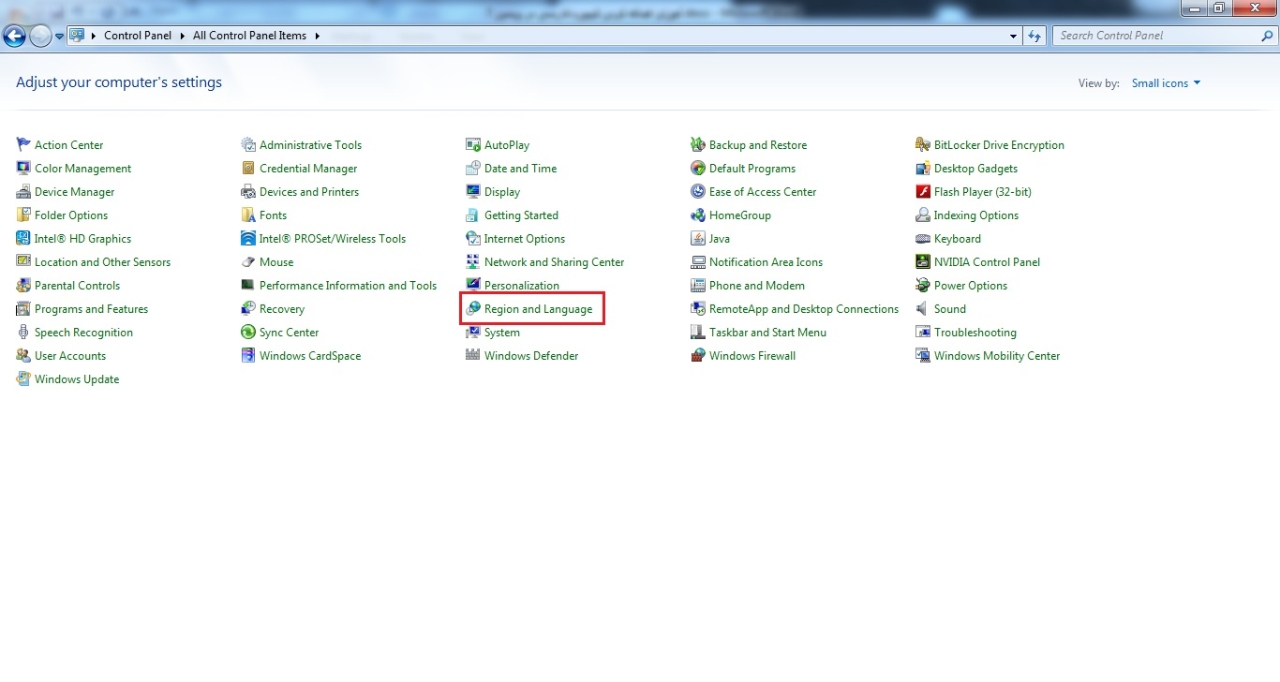This screenshot has height=682, width=1280.
Task: Open the System link
Action: pos(502,333)
